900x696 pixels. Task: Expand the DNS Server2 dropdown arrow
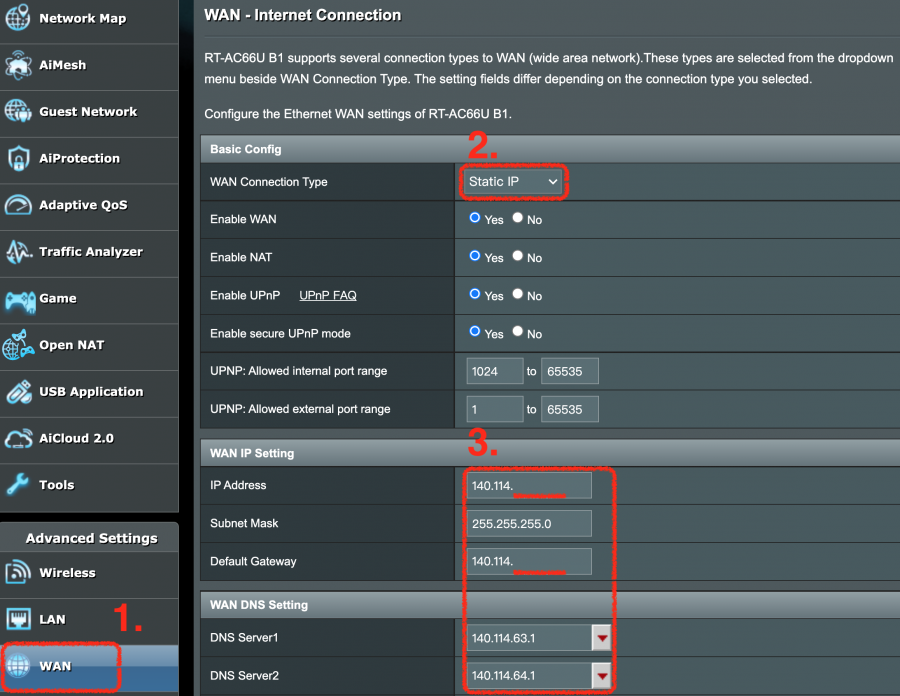click(601, 676)
